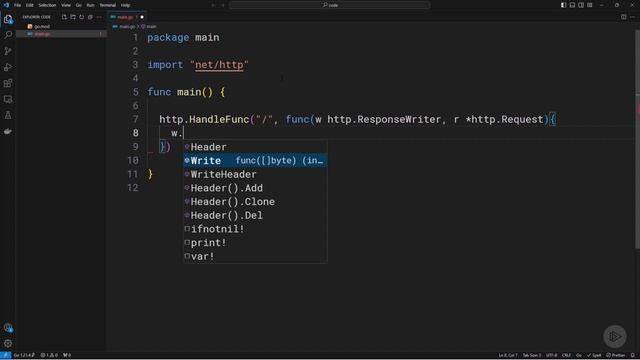This screenshot has height=360, width=640.
Task: Select the main.go editor tab
Action: point(127,17)
